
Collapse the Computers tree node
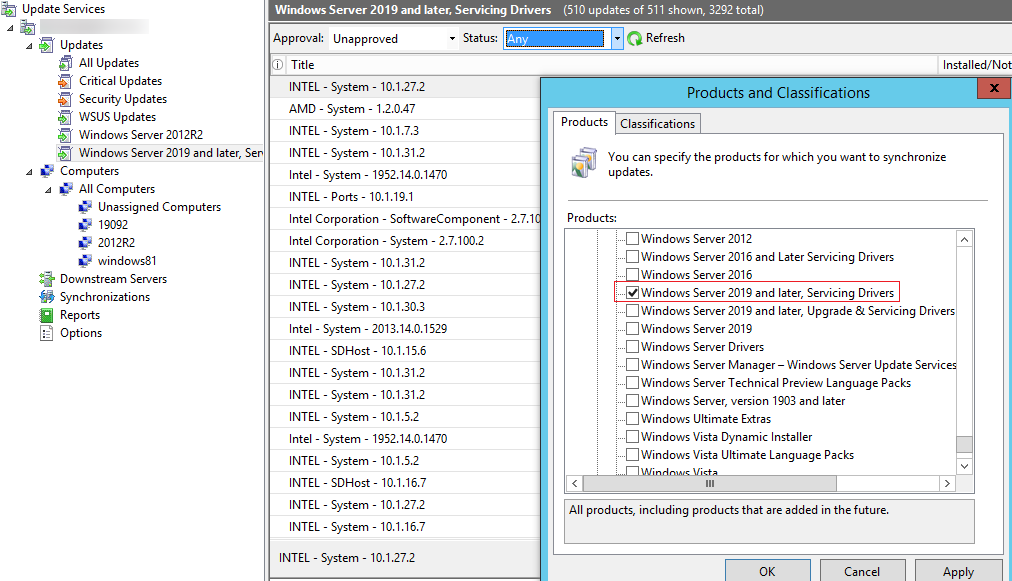tap(29, 172)
